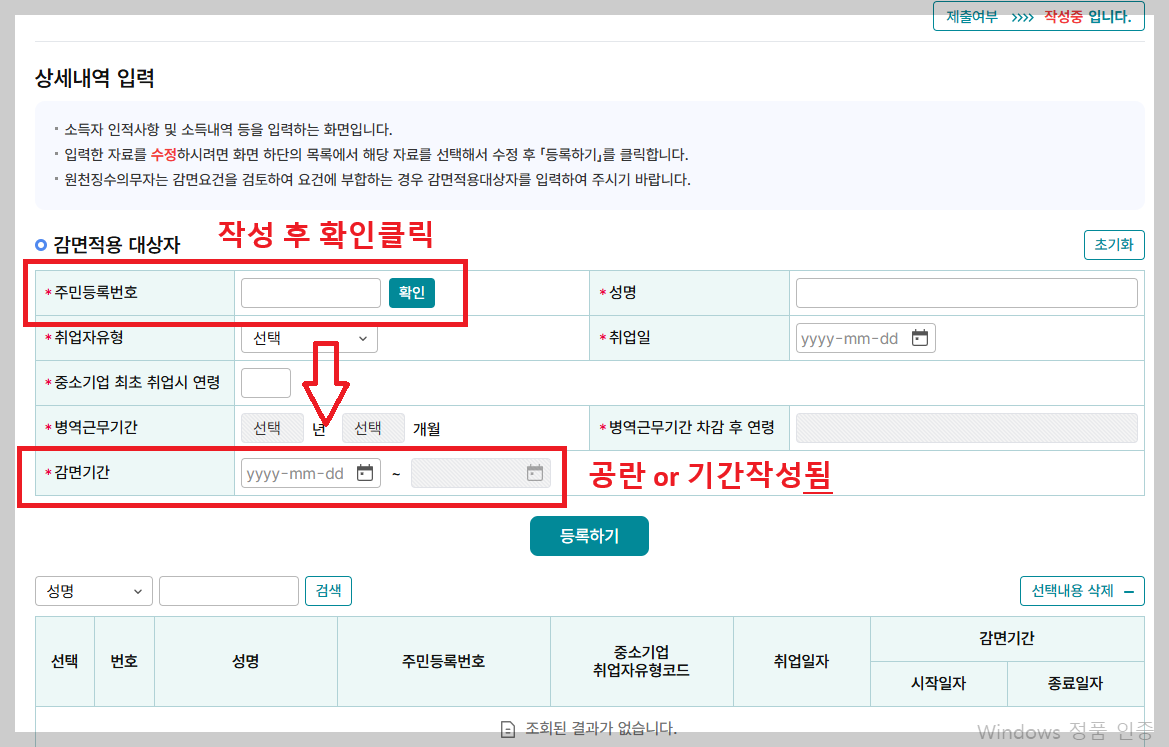Screen dimensions: 1169x747
Task: Open the 감면기간 start date calendar icon
Action: click(367, 472)
